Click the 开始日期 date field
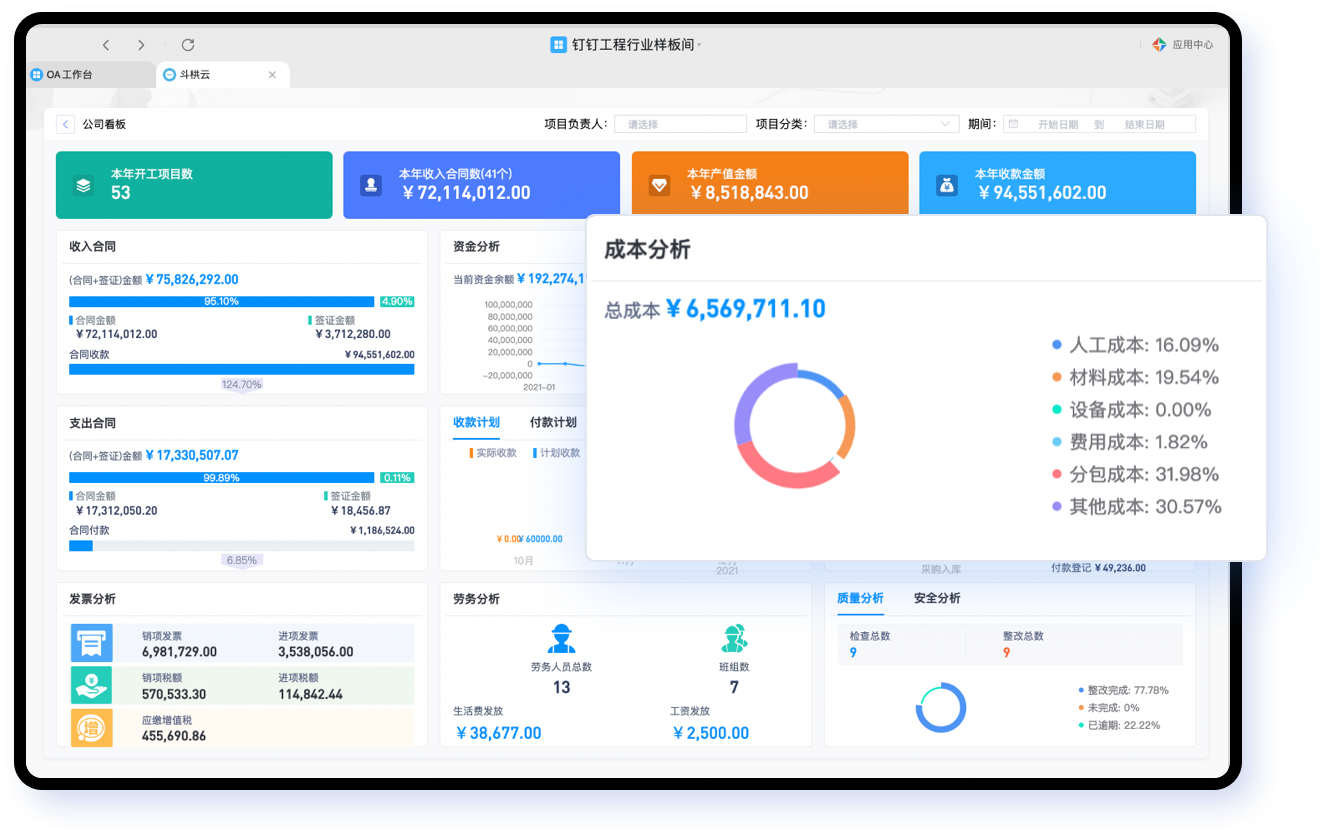The image size is (1334, 834). [1058, 125]
